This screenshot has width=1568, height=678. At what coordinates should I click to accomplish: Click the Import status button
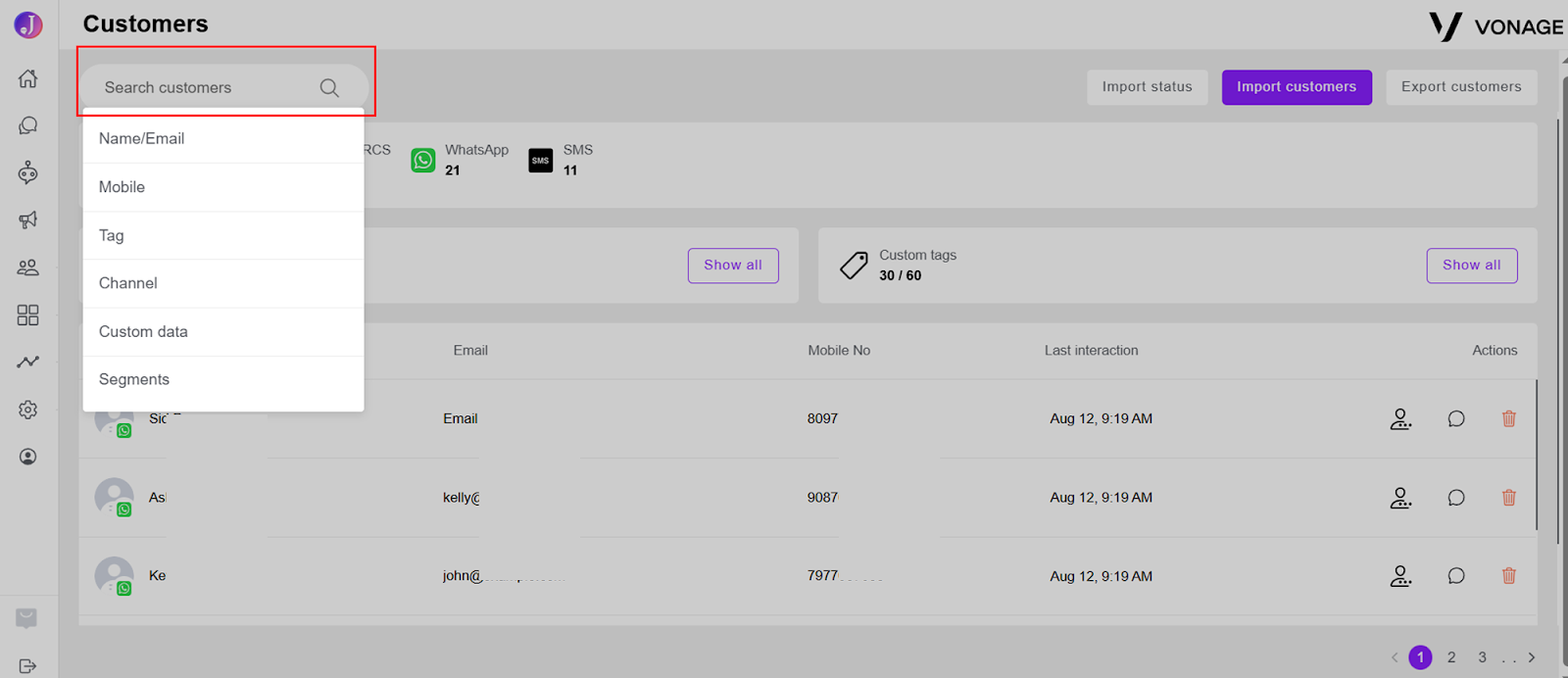(1147, 87)
